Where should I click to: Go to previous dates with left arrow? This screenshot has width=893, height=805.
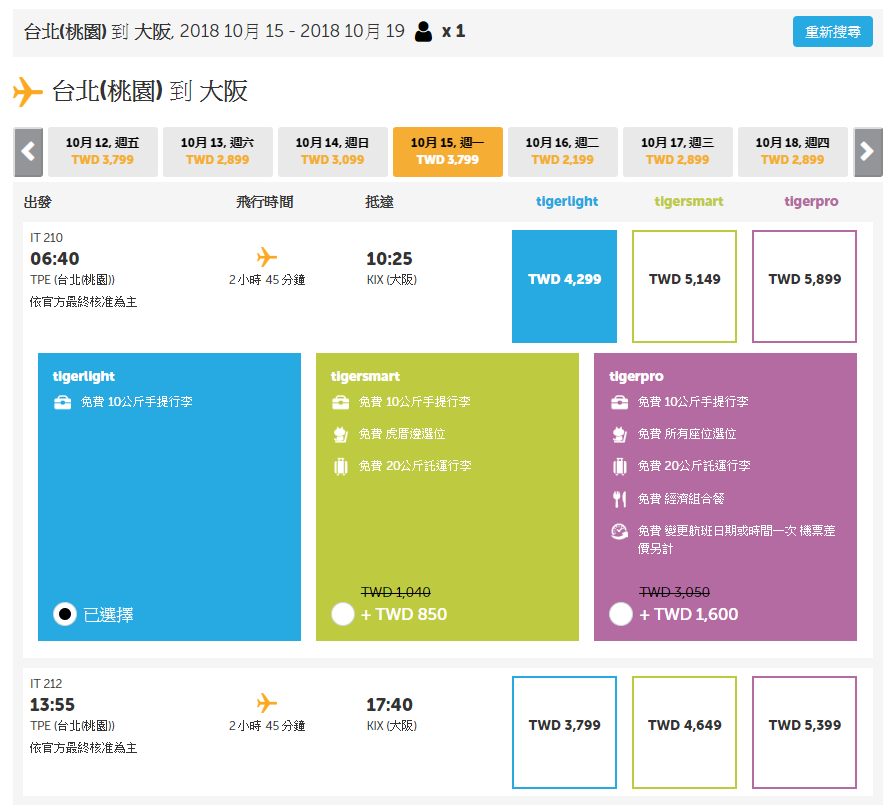tap(28, 152)
